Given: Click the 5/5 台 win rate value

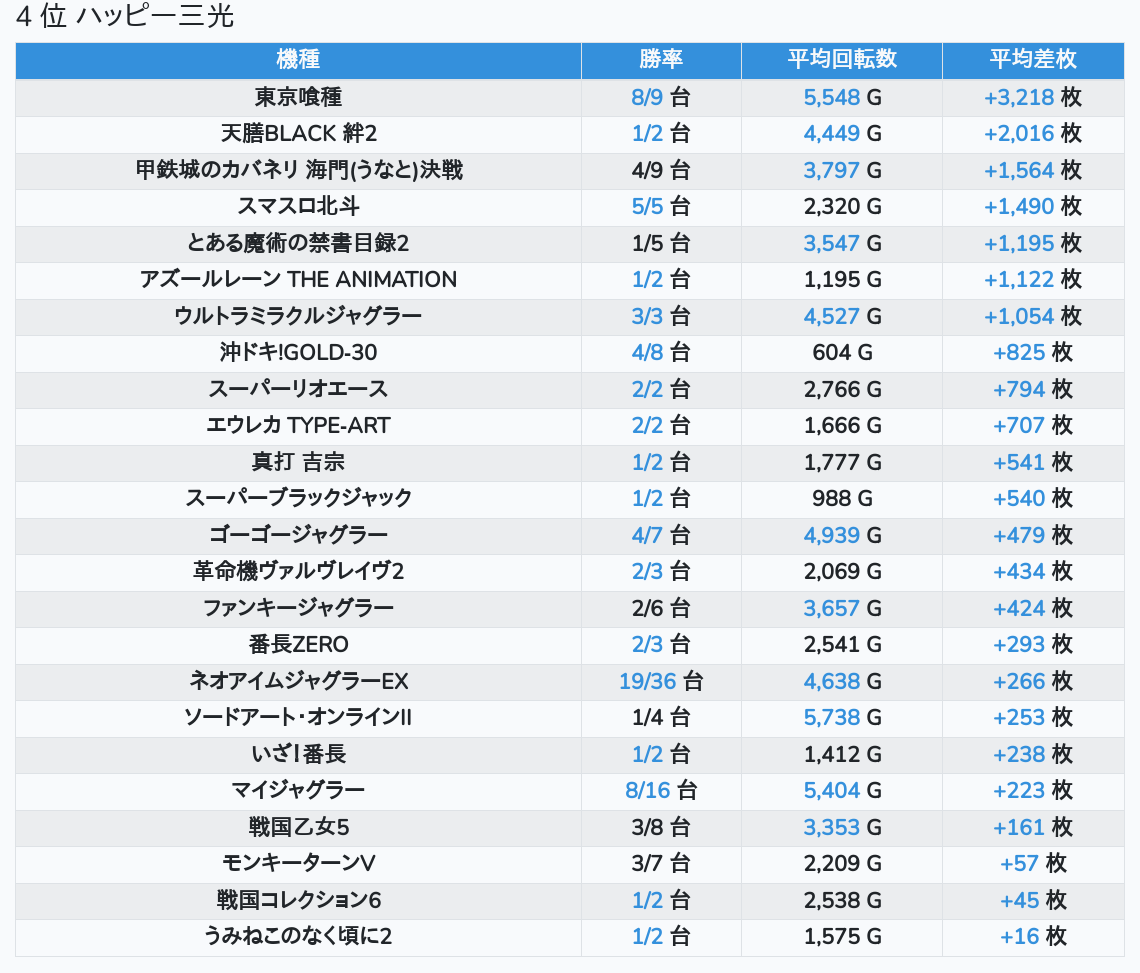Looking at the screenshot, I should pos(661,207).
